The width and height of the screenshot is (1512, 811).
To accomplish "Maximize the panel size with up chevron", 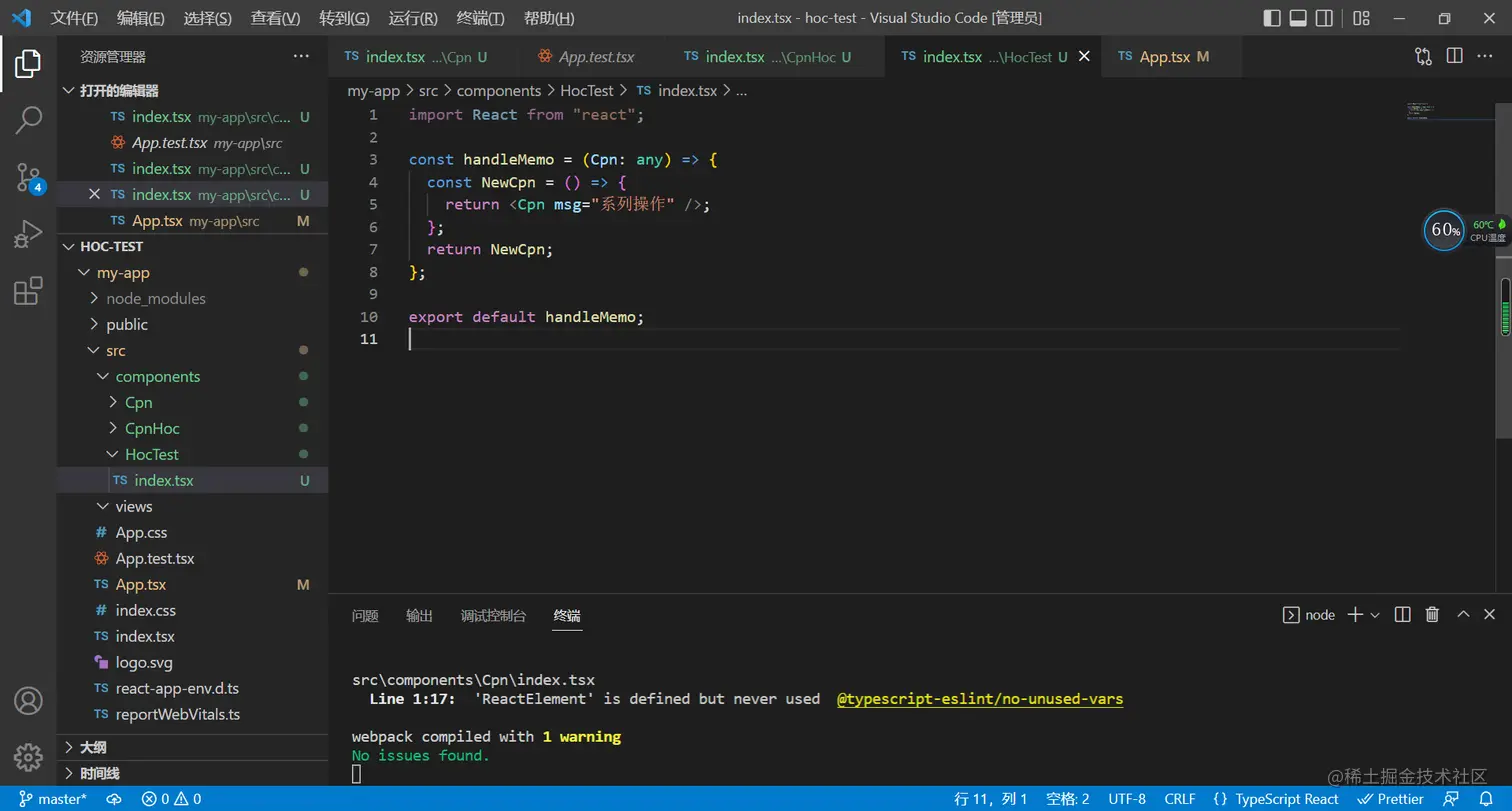I will tap(1463, 615).
